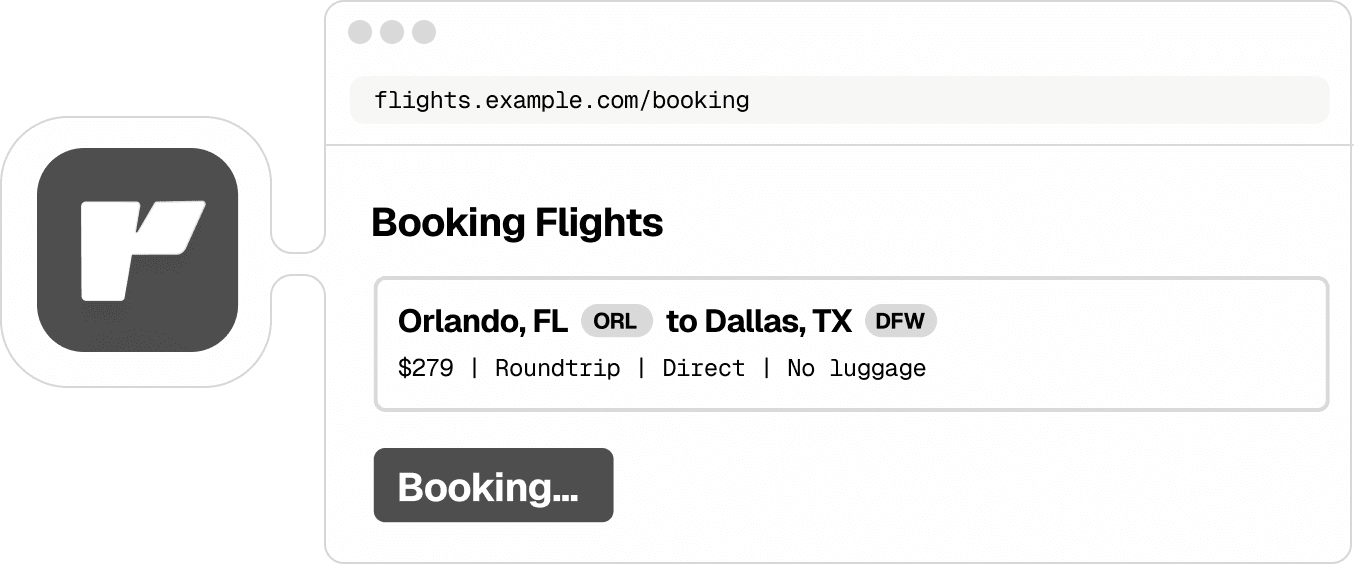1354x564 pixels.
Task: Click the Orlando, FL origin text
Action: click(482, 321)
